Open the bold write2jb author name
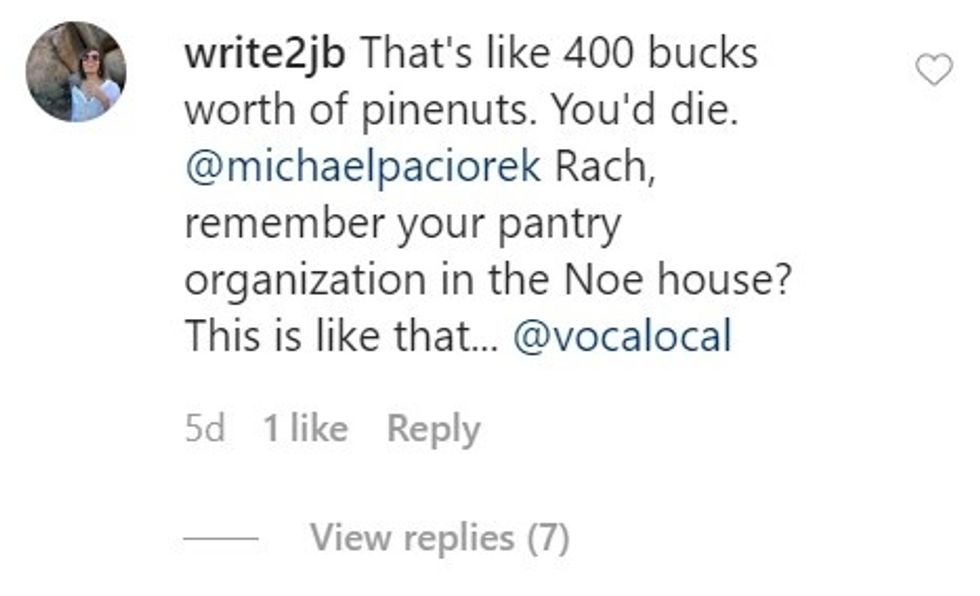The width and height of the screenshot is (980, 596). pos(265,54)
